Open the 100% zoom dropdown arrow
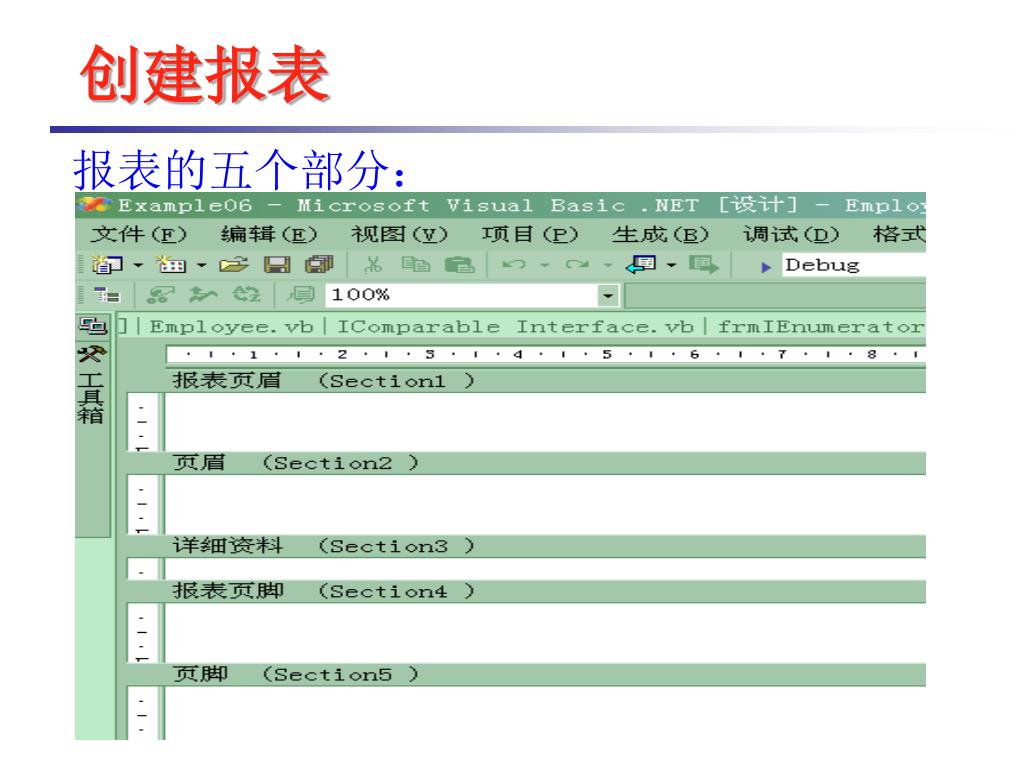The image size is (1024, 768). click(608, 296)
